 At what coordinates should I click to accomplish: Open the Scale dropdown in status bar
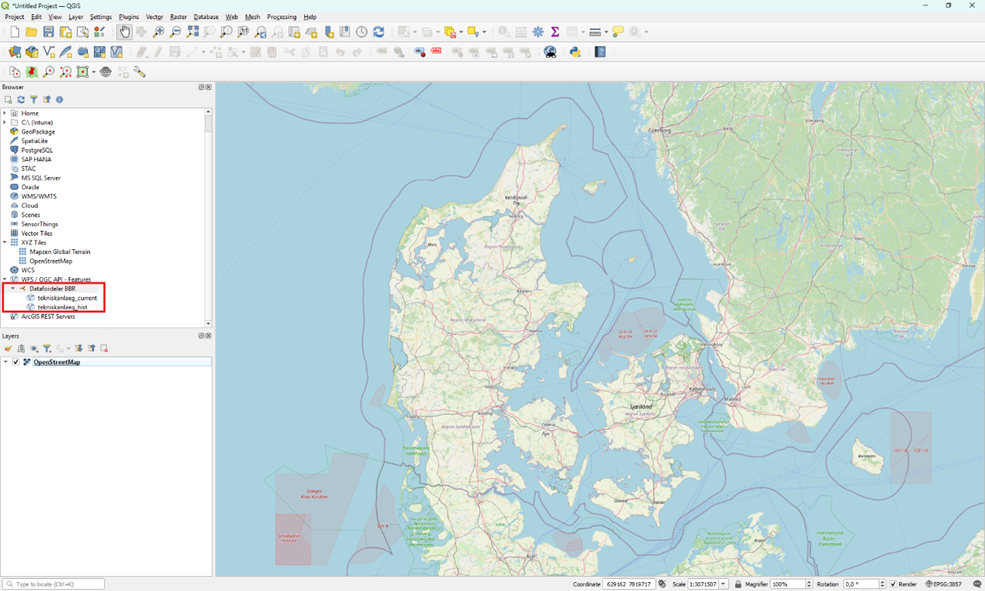pyautogui.click(x=724, y=584)
